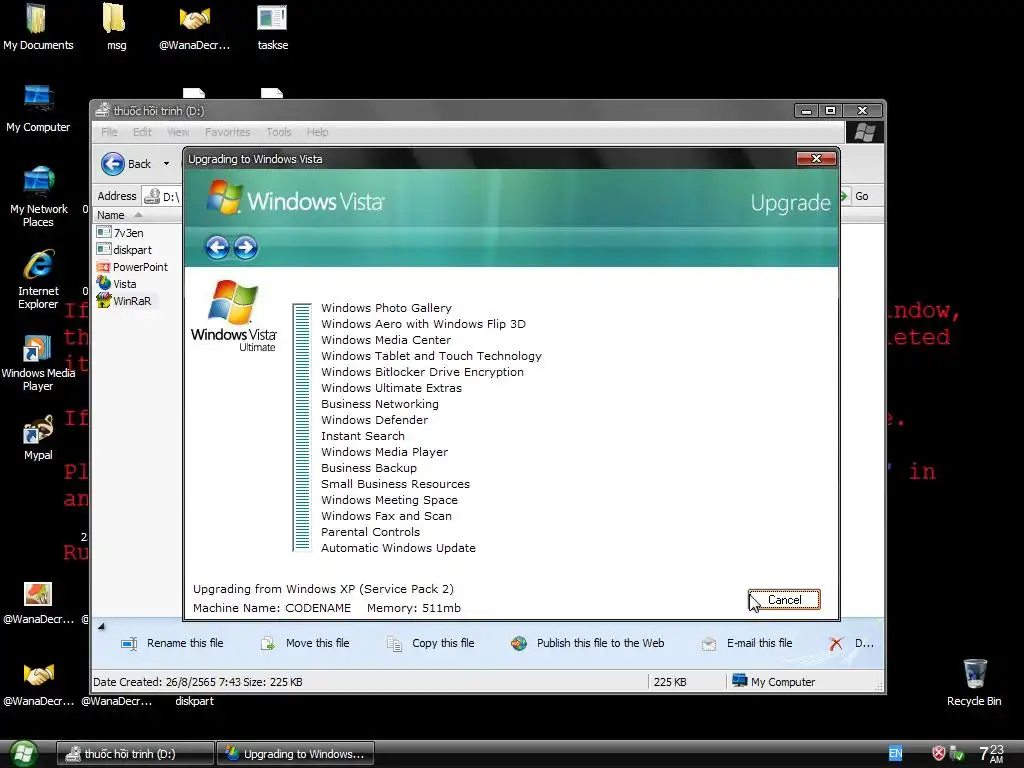The width and height of the screenshot is (1024, 768).
Task: Click the back arrow in Vista upgrade dialog
Action: 217,248
